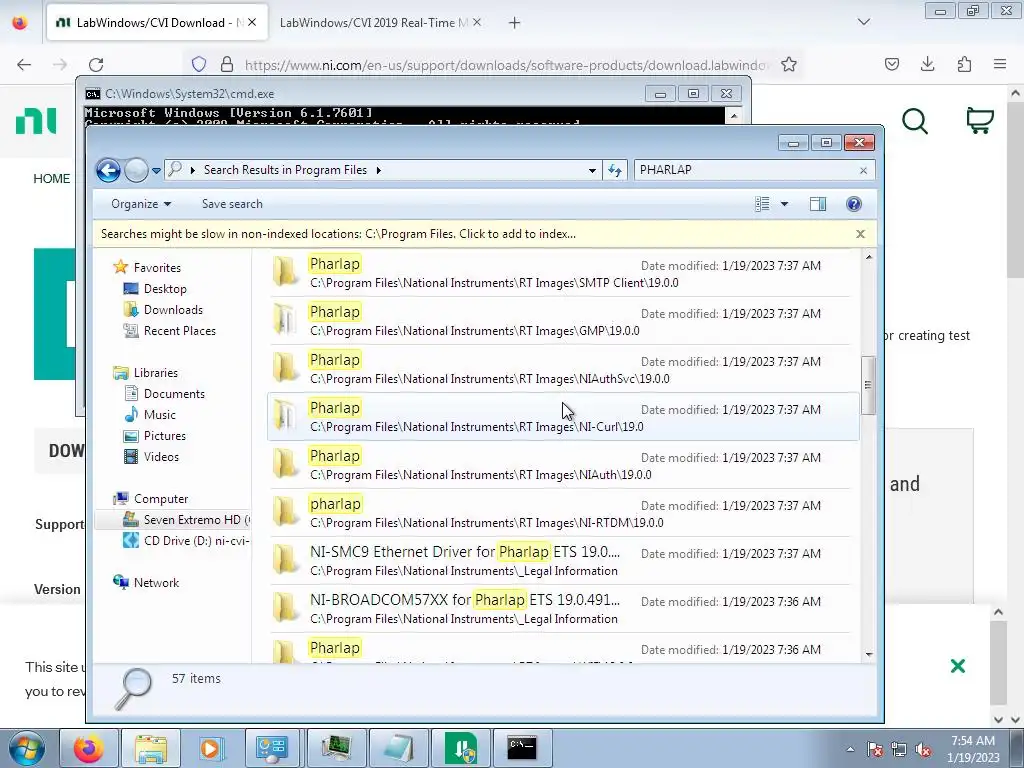Viewport: 1024px width, 768px height.
Task: Select Pictures library
Action: click(x=165, y=436)
